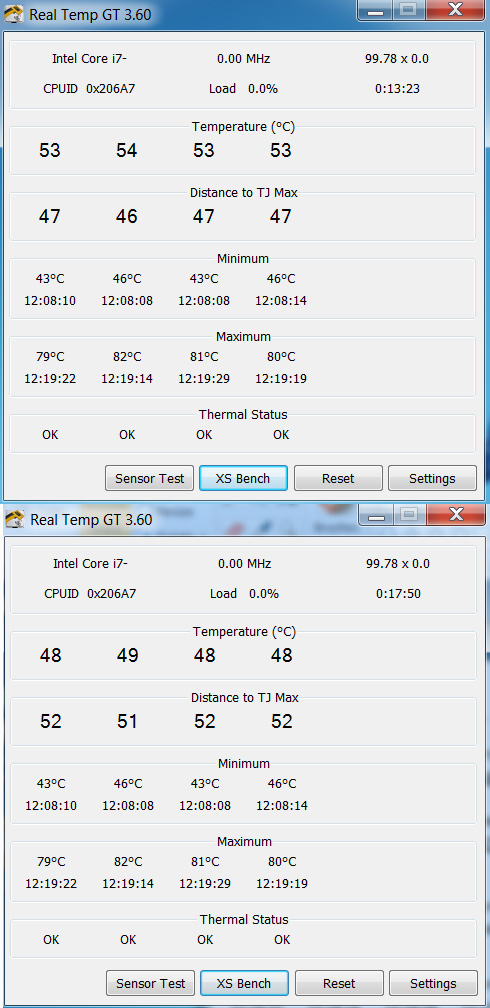
Task: Click timestamp 12:08:10 in the lower window
Action: point(51,806)
